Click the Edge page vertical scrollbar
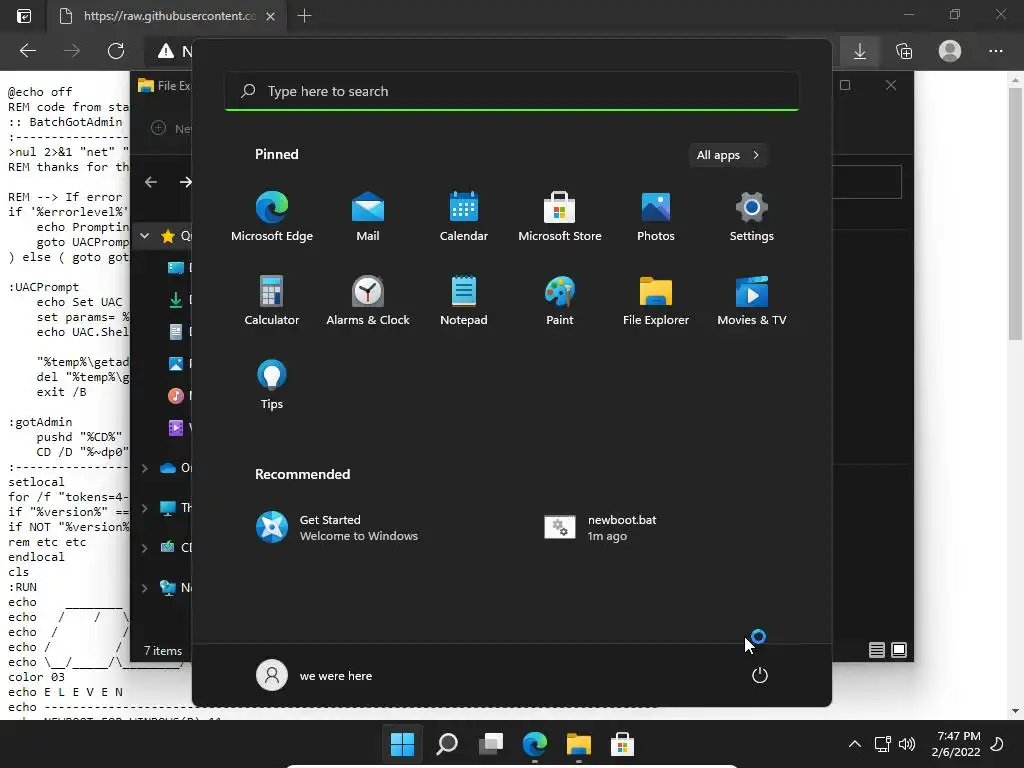This screenshot has width=1024, height=768. (1014, 214)
